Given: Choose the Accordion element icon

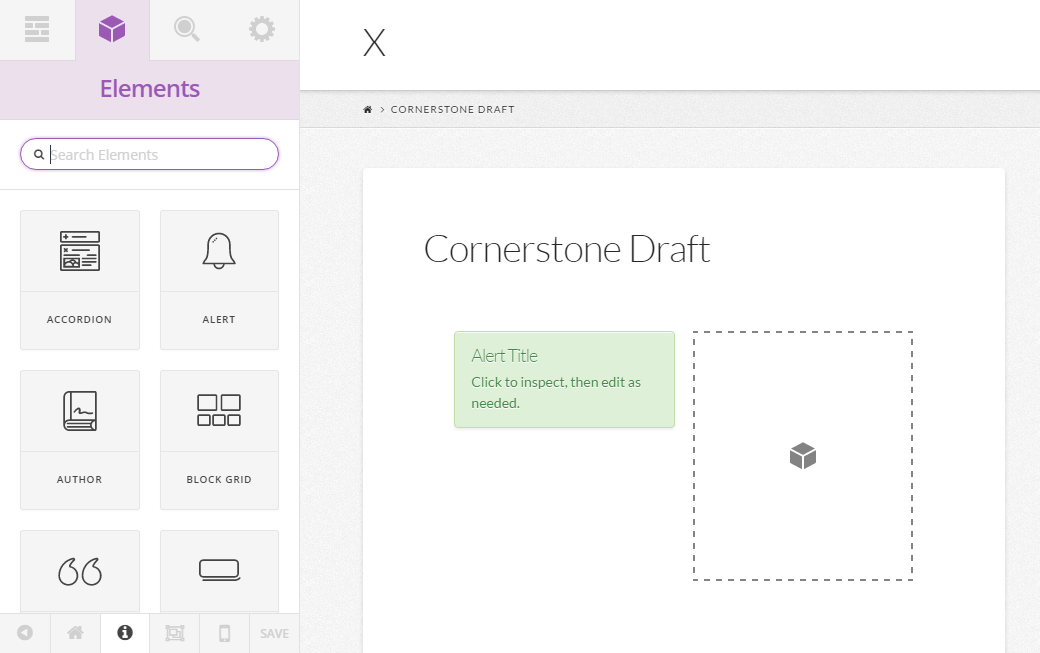Looking at the screenshot, I should click(80, 251).
